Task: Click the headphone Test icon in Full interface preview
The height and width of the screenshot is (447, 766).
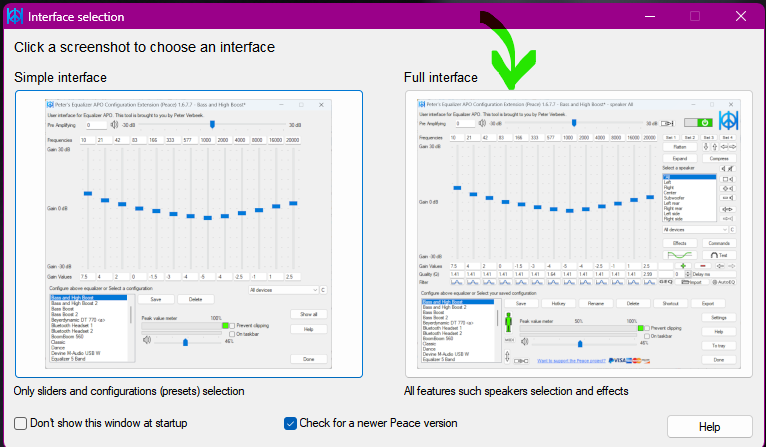Action: pos(719,255)
